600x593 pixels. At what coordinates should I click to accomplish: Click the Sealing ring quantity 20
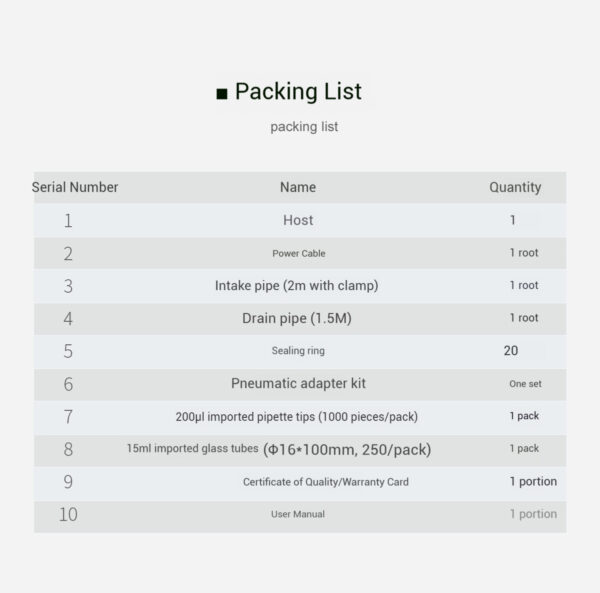point(511,351)
